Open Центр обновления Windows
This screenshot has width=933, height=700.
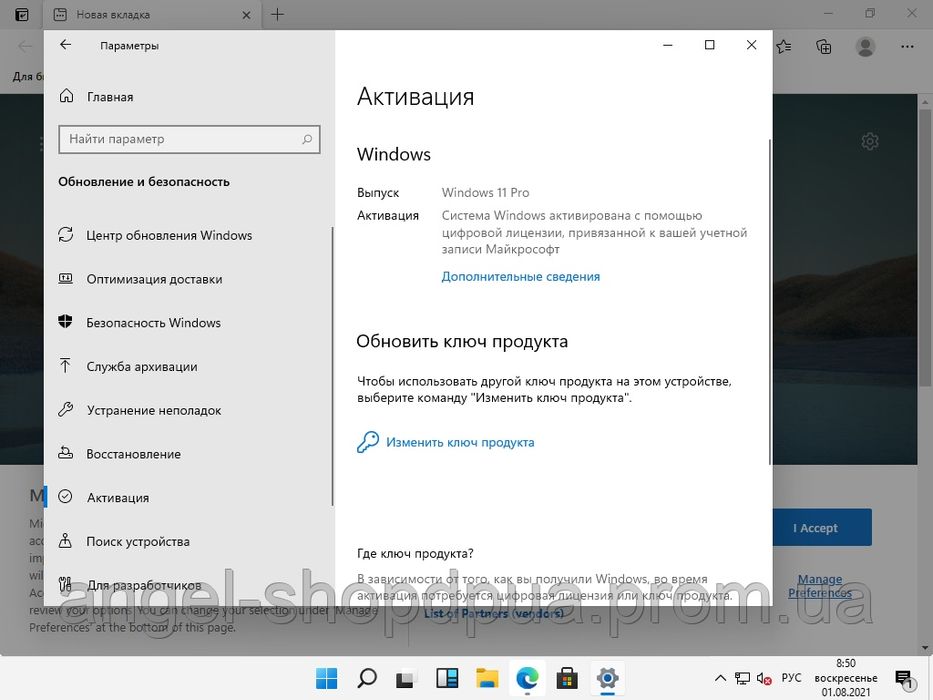coord(155,235)
